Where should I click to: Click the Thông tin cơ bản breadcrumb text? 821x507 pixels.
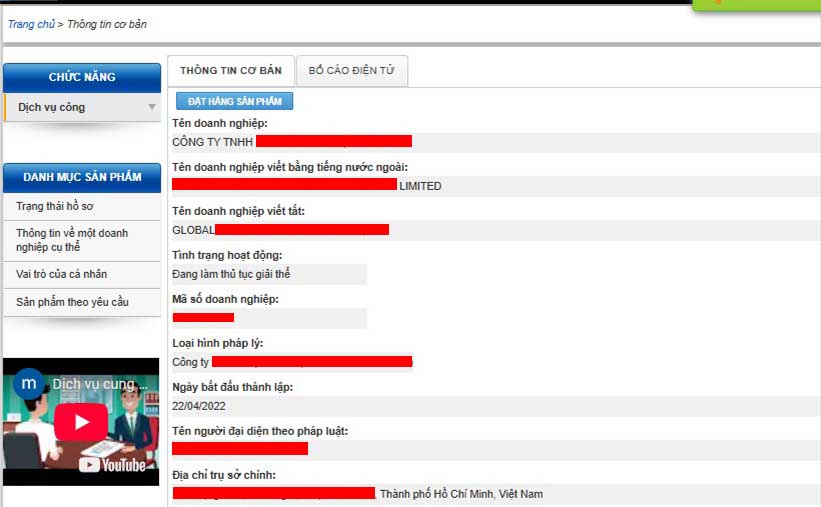(106, 24)
